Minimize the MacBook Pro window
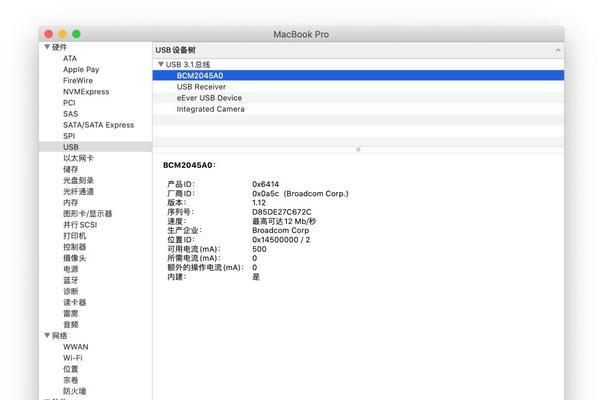The image size is (603, 400). pyautogui.click(x=62, y=34)
